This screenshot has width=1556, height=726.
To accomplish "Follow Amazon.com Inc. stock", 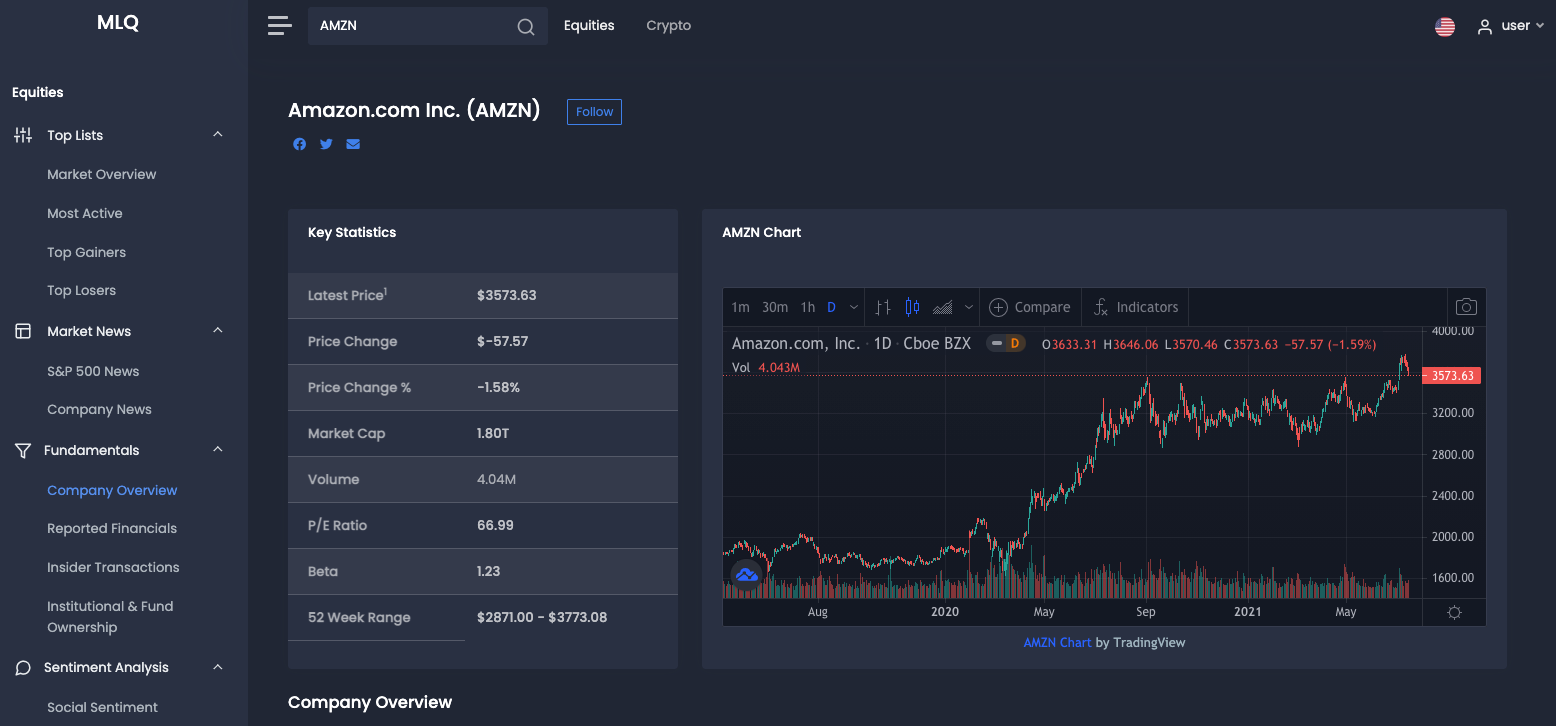I will tap(594, 112).
